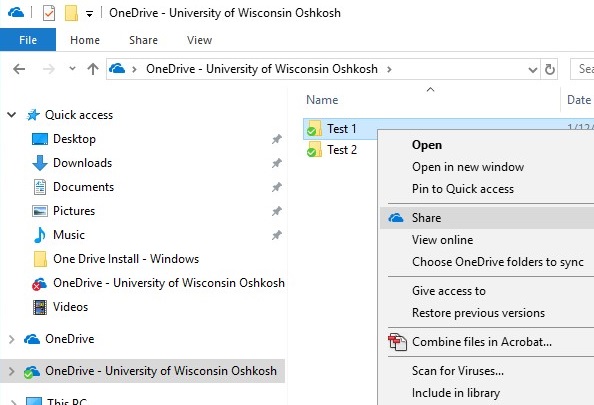This screenshot has width=594, height=405.
Task: Choose Pin to Quick access
Action: 463,189
